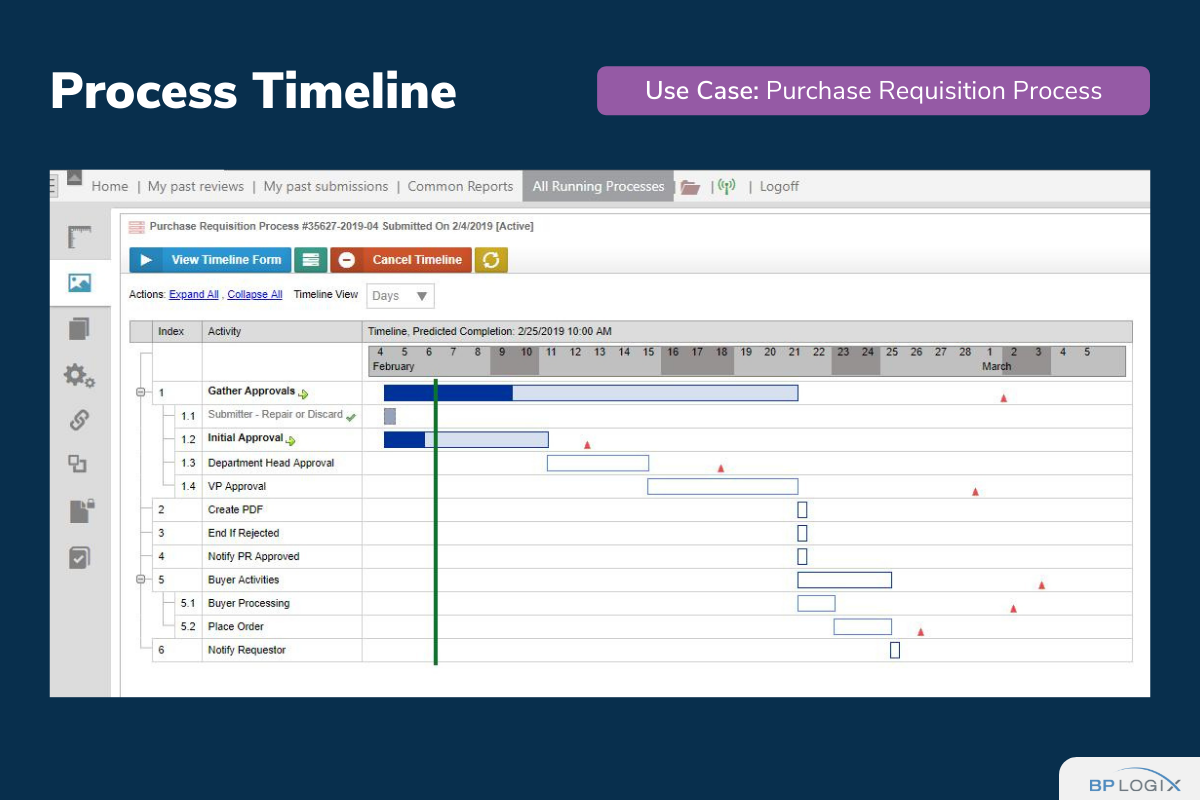This screenshot has width=1200, height=800.
Task: Click the View Timeline Form button
Action: 211,260
